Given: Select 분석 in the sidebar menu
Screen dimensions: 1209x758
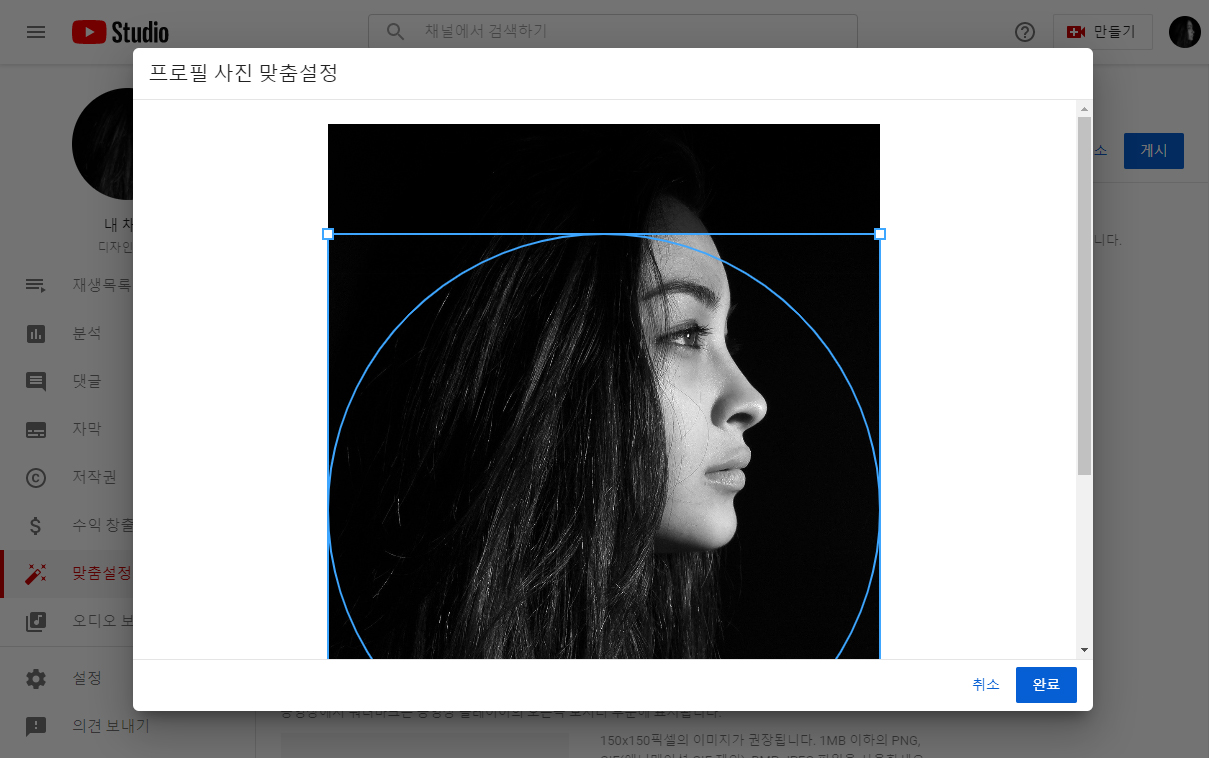Looking at the screenshot, I should 87,333.
